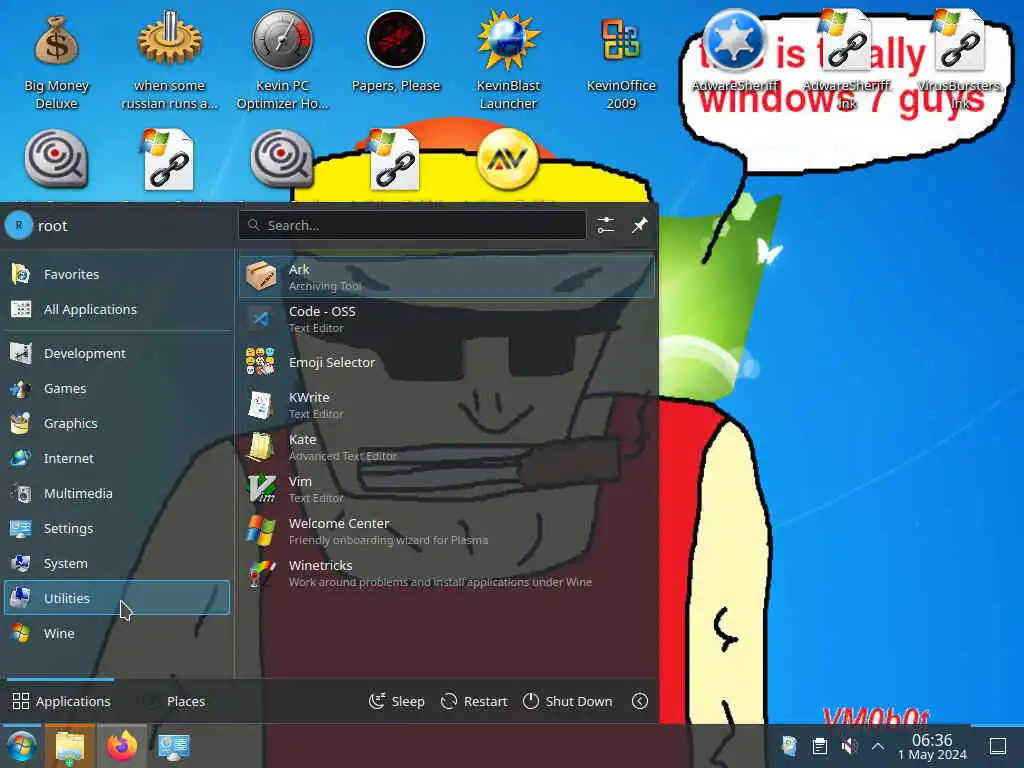
Task: Click the muted volume tray icon
Action: pyautogui.click(x=849, y=746)
